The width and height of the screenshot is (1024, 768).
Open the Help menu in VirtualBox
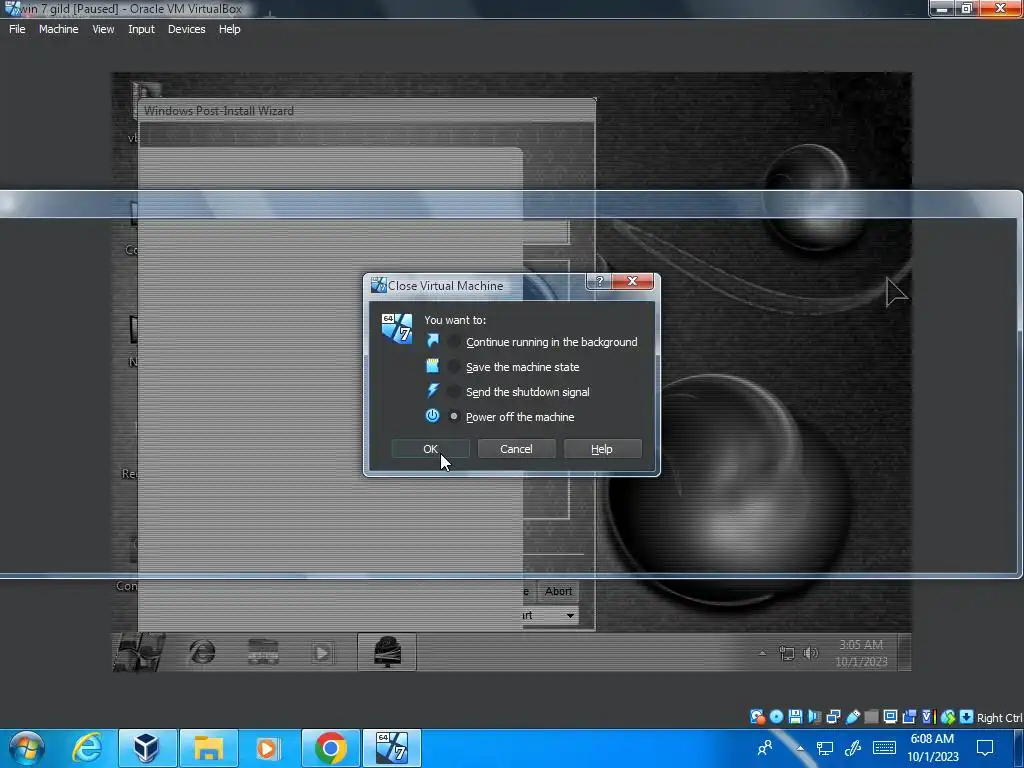click(229, 29)
